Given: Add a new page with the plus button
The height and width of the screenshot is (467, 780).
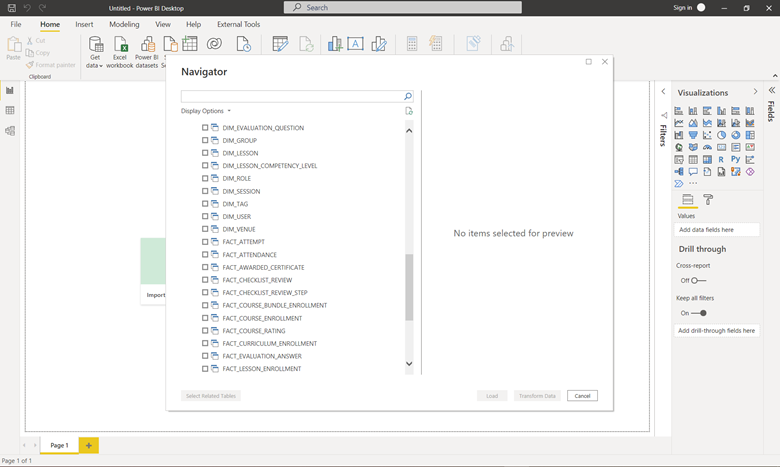Looking at the screenshot, I should click(89, 446).
